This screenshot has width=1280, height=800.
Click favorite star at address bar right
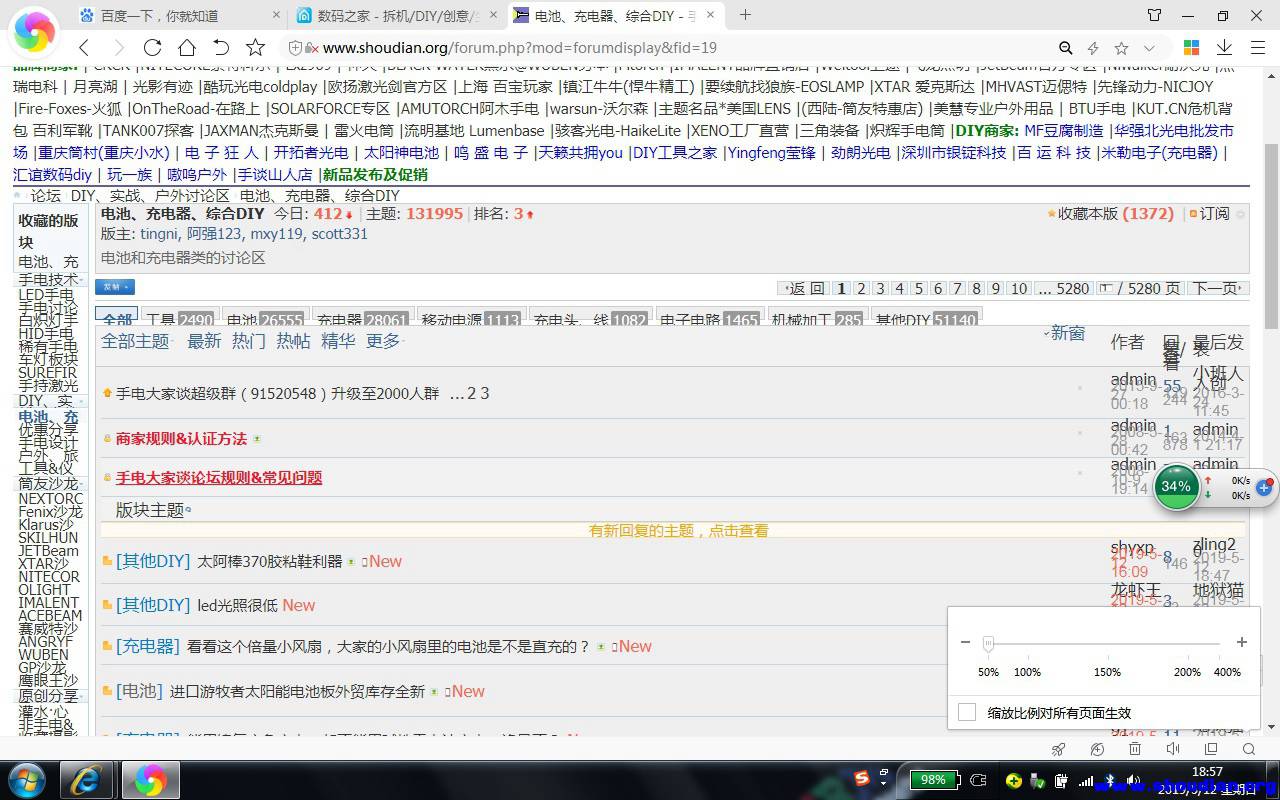tap(1121, 48)
